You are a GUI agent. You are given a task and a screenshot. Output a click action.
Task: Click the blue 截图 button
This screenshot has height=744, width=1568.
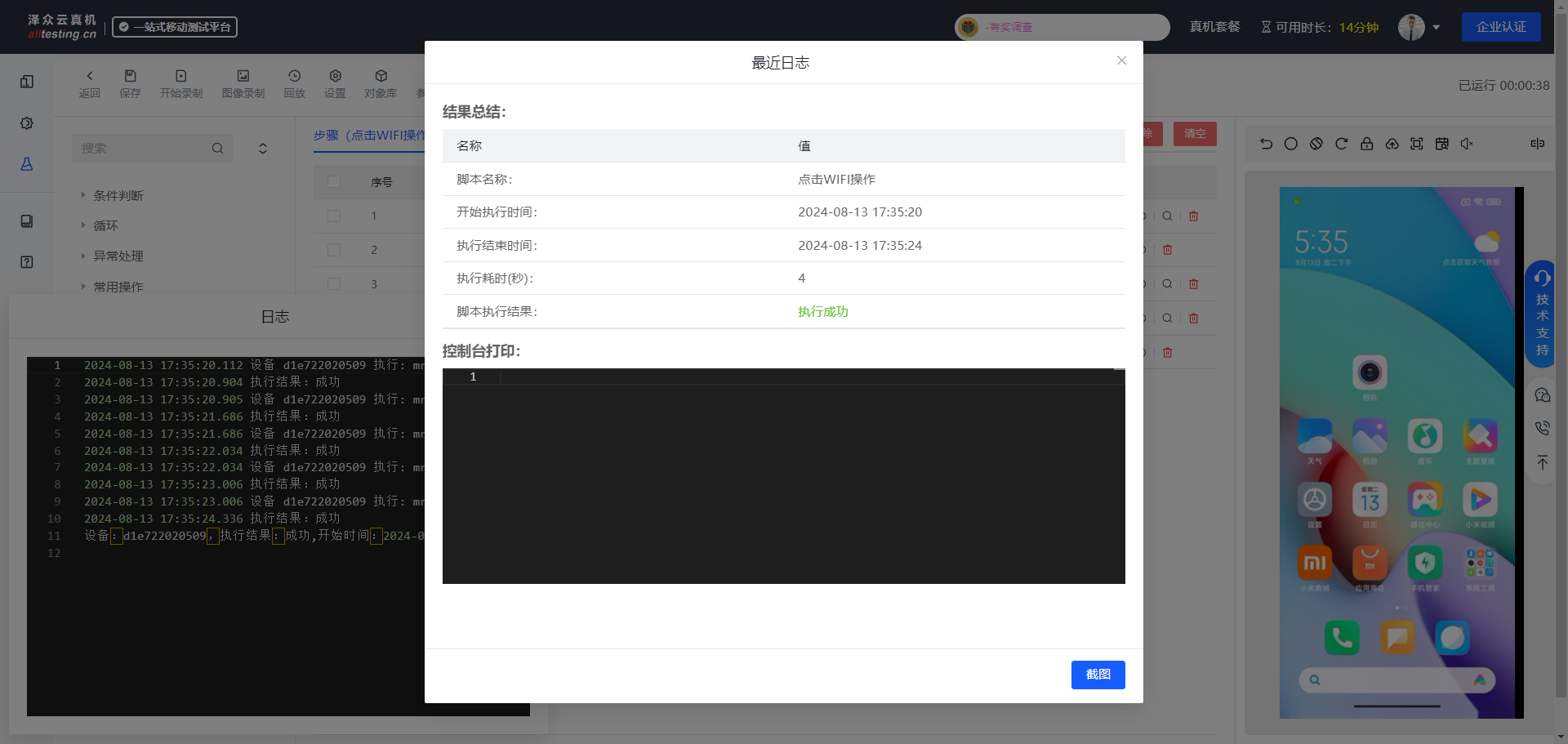tap(1098, 675)
